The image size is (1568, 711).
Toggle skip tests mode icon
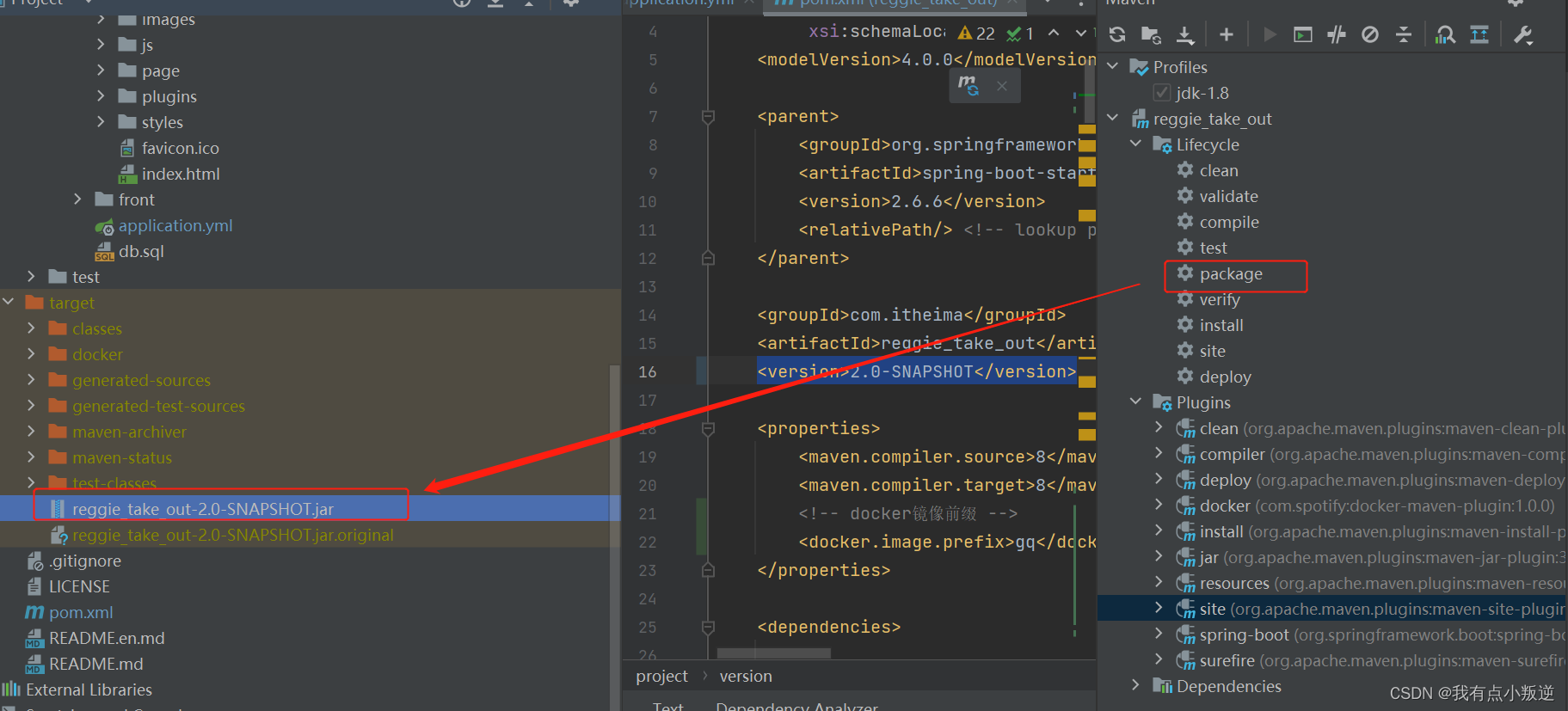pyautogui.click(x=1370, y=34)
